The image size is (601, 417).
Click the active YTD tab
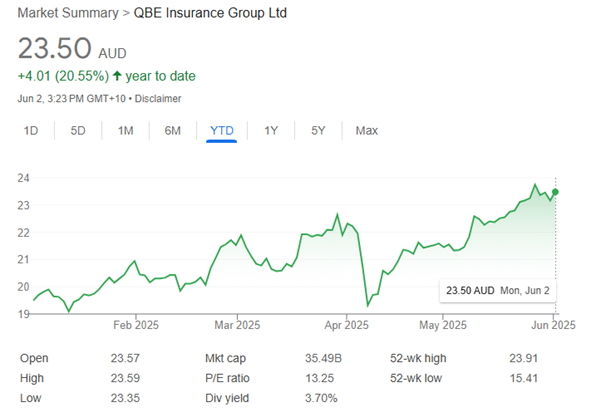[x=221, y=131]
